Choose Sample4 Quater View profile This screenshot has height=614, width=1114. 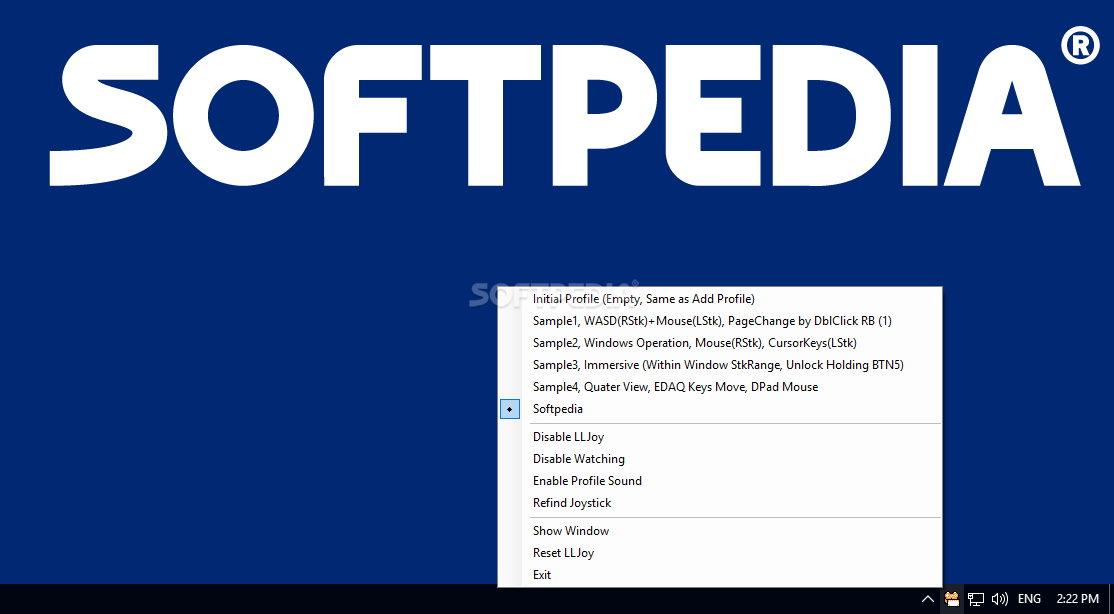coord(720,387)
